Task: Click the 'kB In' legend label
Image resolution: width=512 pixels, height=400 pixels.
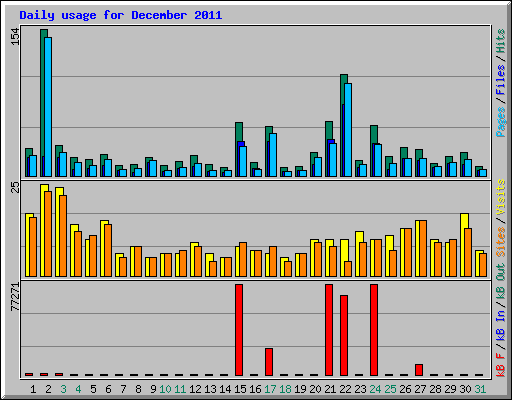Action: tap(501, 325)
